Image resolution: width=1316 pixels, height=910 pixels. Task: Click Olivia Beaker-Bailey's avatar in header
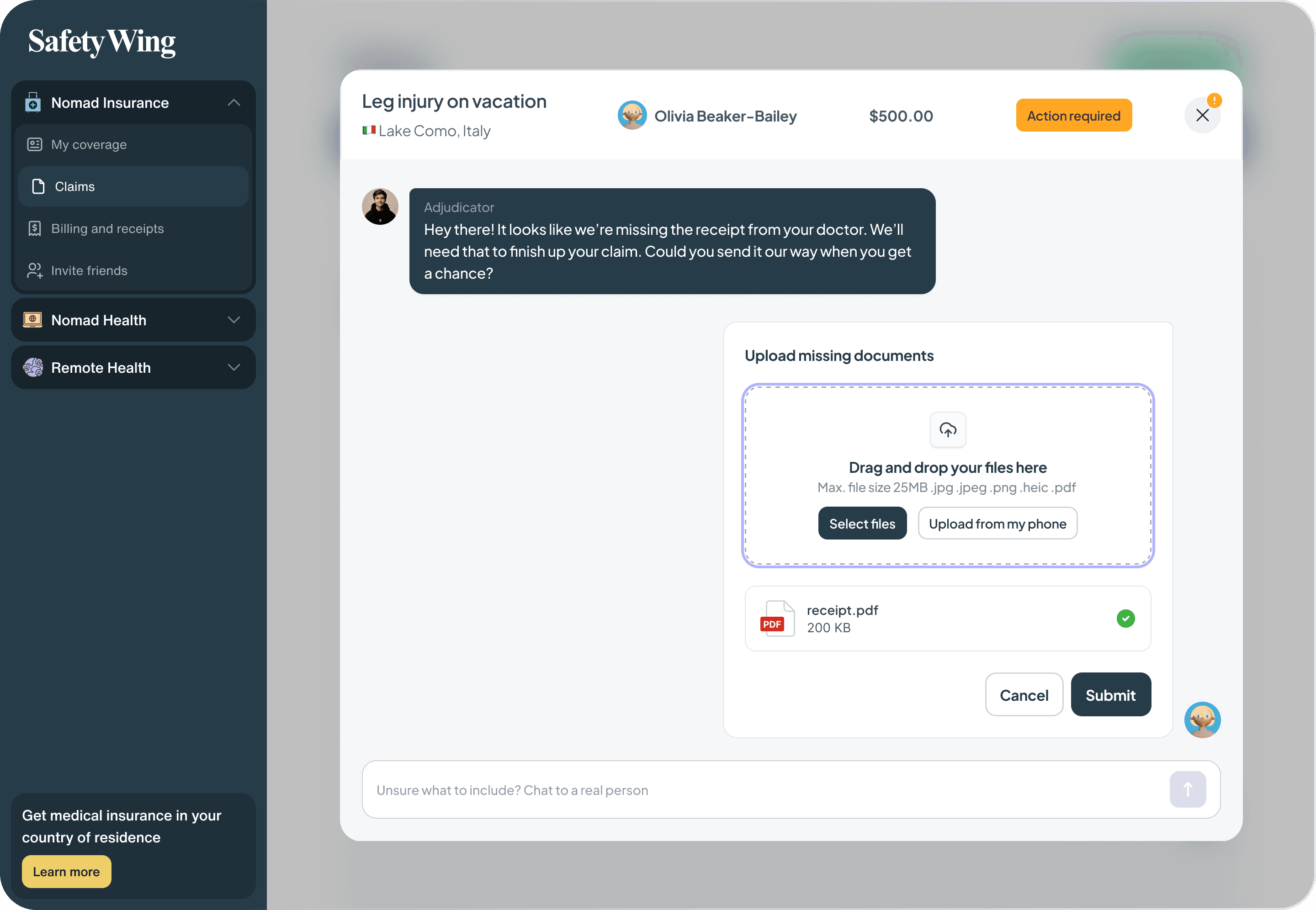tap(632, 116)
